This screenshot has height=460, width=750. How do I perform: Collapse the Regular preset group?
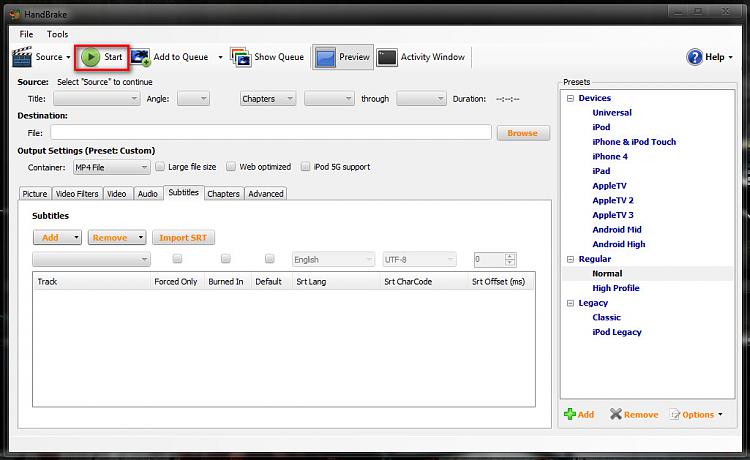pos(570,259)
